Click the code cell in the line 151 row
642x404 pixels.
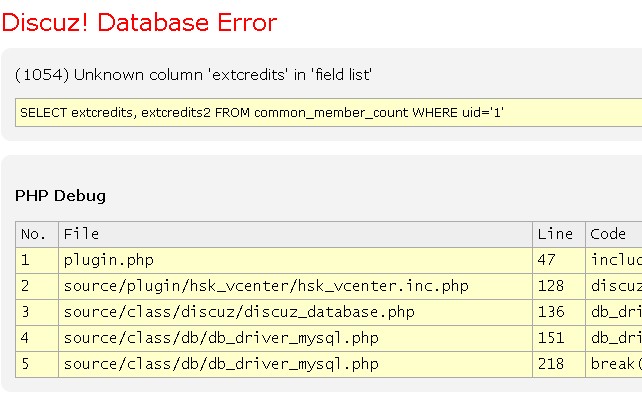point(614,338)
